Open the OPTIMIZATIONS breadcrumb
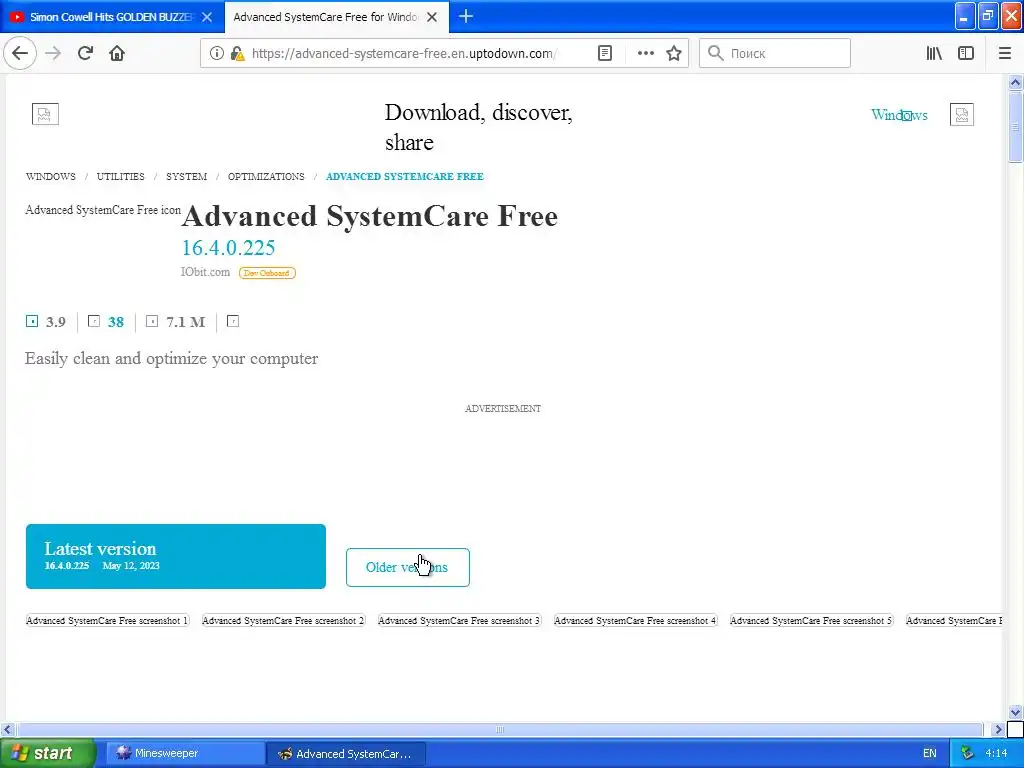The image size is (1024, 768). point(266,176)
